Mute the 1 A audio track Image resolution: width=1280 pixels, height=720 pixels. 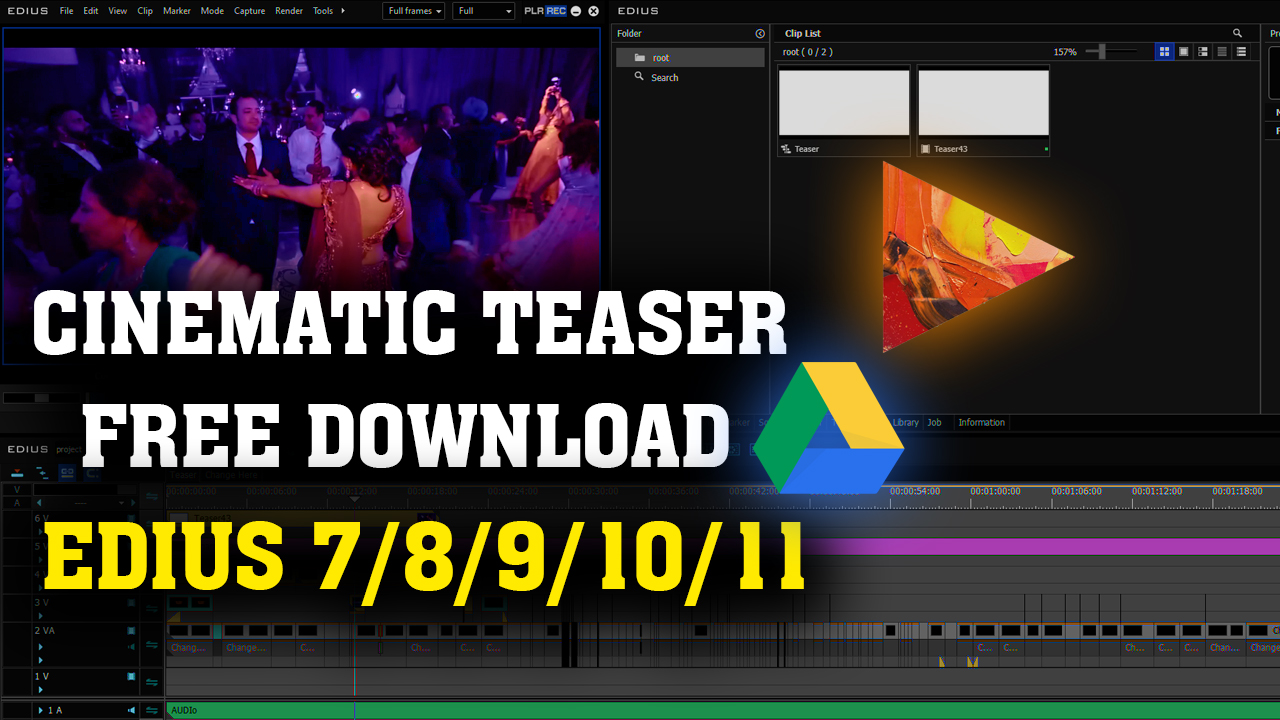(x=131, y=710)
